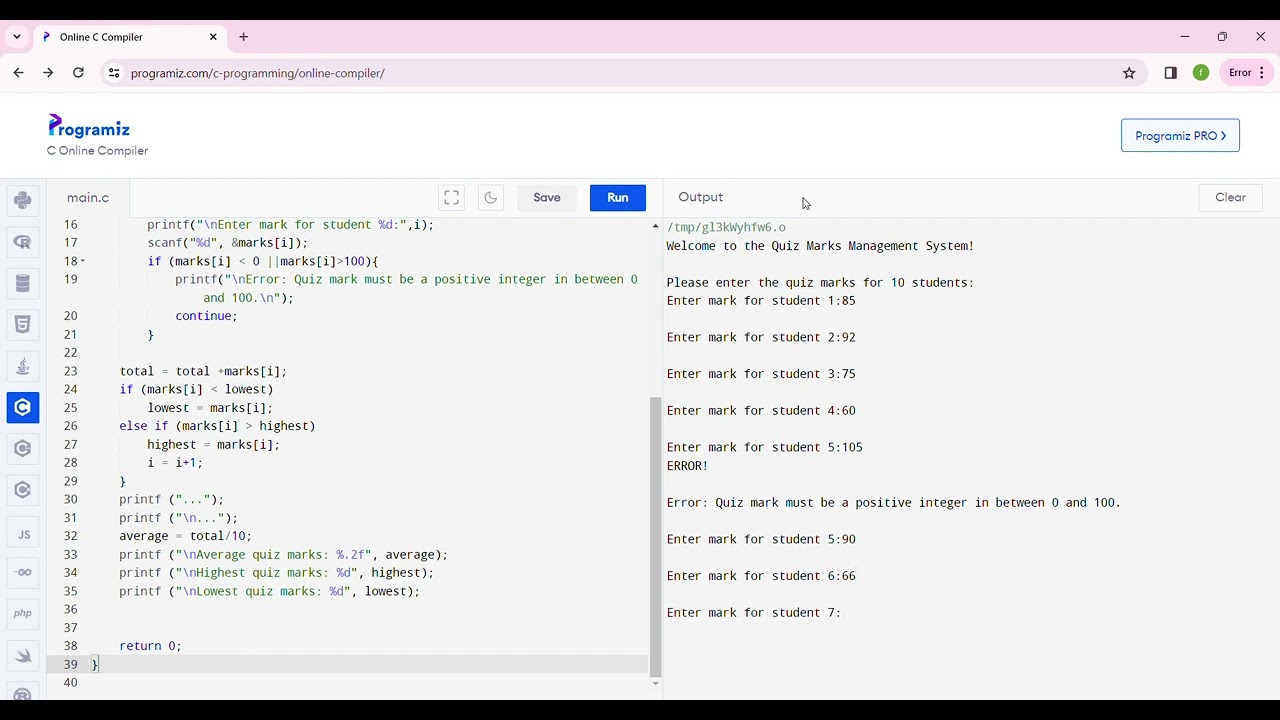The width and height of the screenshot is (1280, 720).
Task: Open the PHP compiler icon
Action: 23,613
